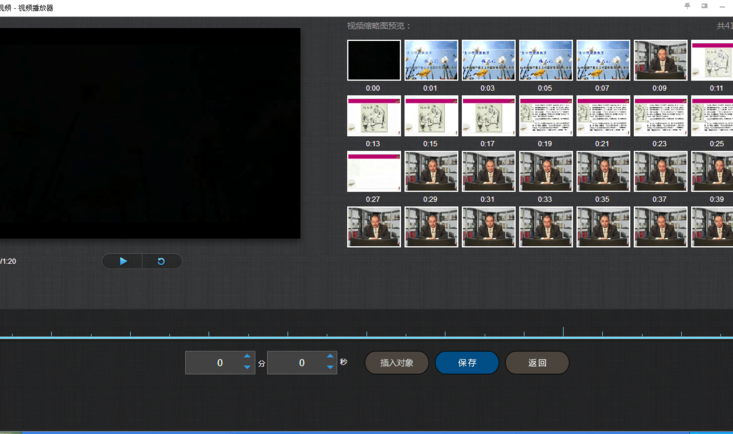The image size is (733, 434).
Task: Increase minutes with the up arrow
Action: point(247,356)
